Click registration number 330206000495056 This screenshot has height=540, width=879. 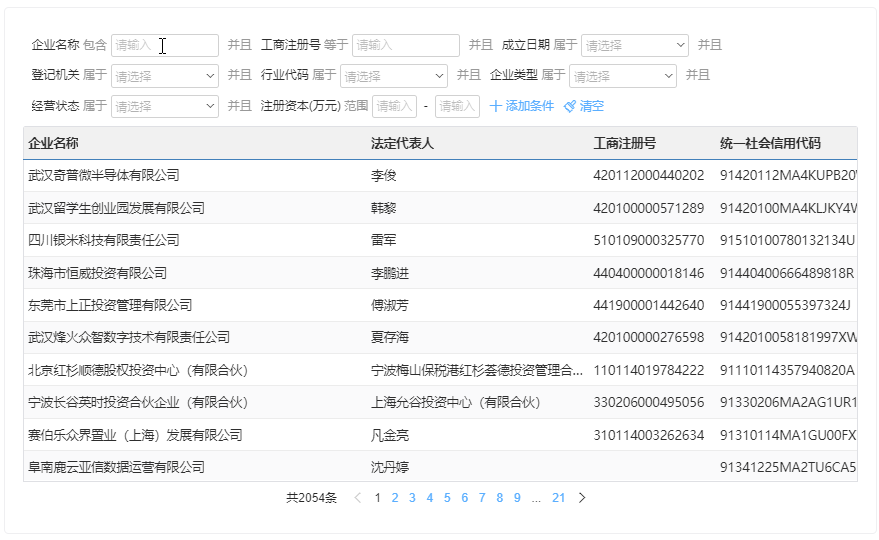[649, 402]
